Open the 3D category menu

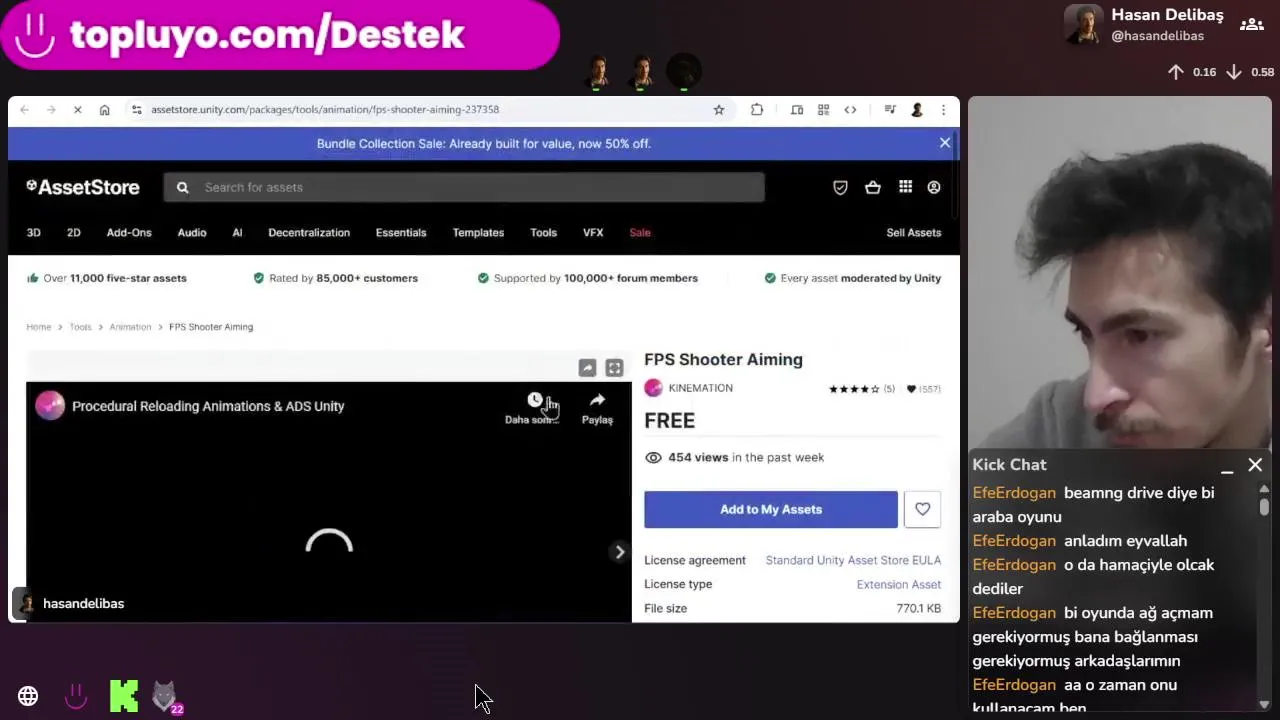pyautogui.click(x=33, y=233)
